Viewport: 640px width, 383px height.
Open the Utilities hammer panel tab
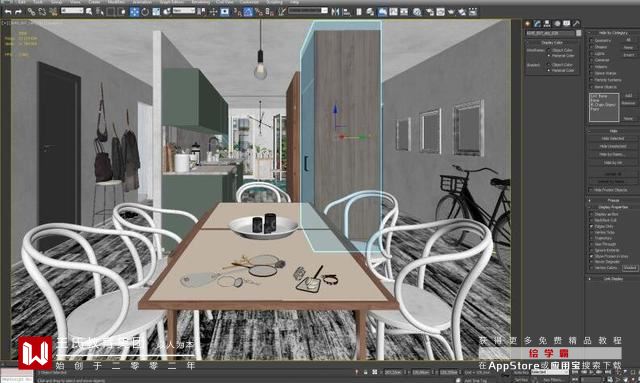[x=576, y=24]
